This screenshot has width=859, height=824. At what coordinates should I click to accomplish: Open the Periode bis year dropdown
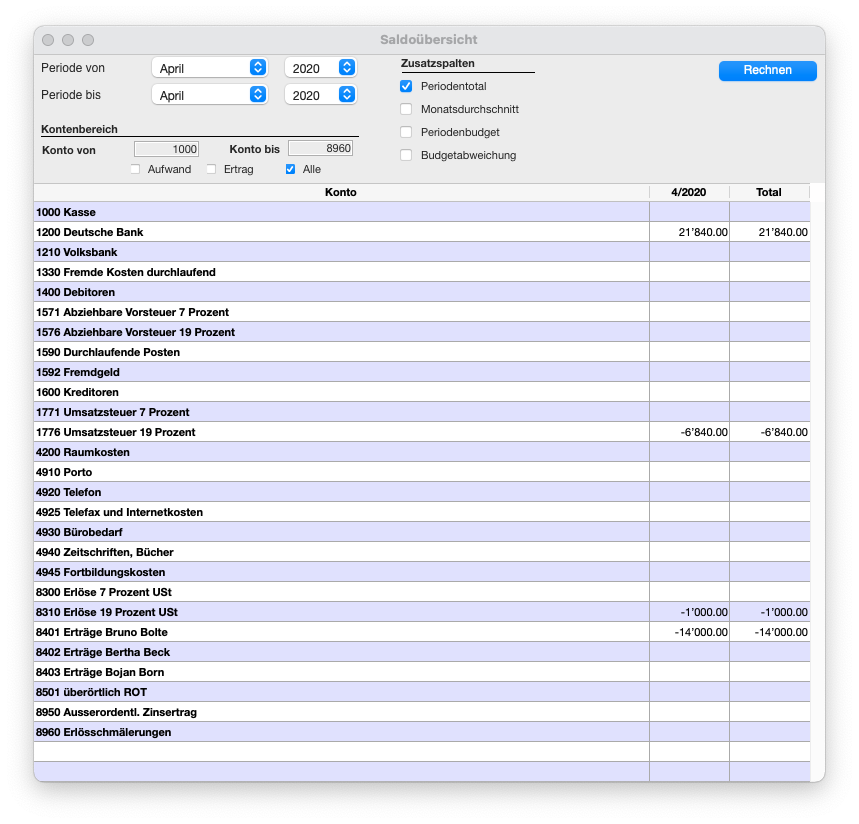321,95
